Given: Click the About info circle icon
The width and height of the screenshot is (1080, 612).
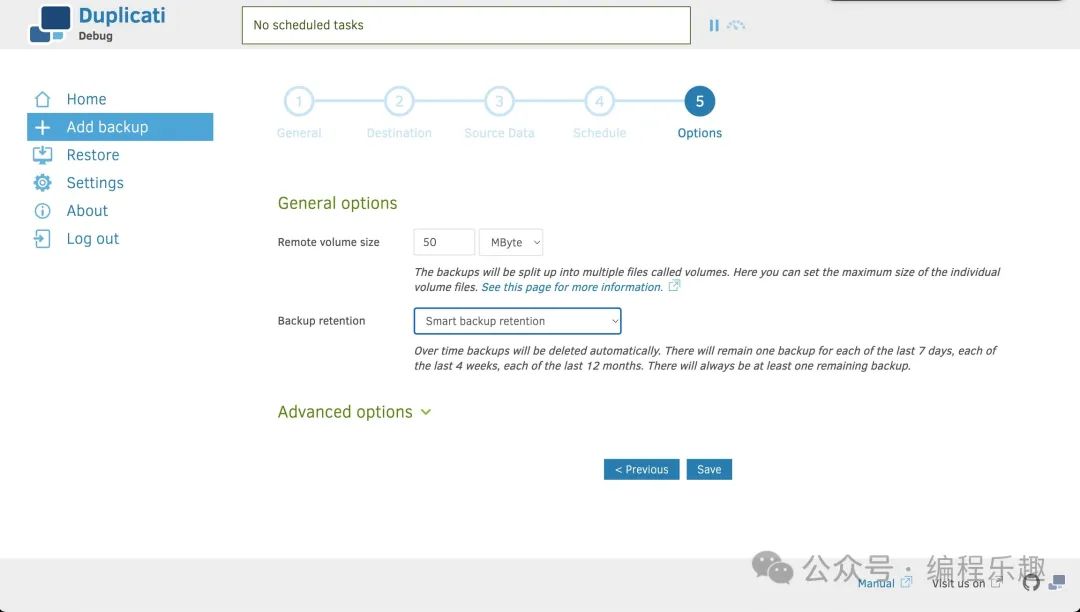Looking at the screenshot, I should (x=42, y=211).
